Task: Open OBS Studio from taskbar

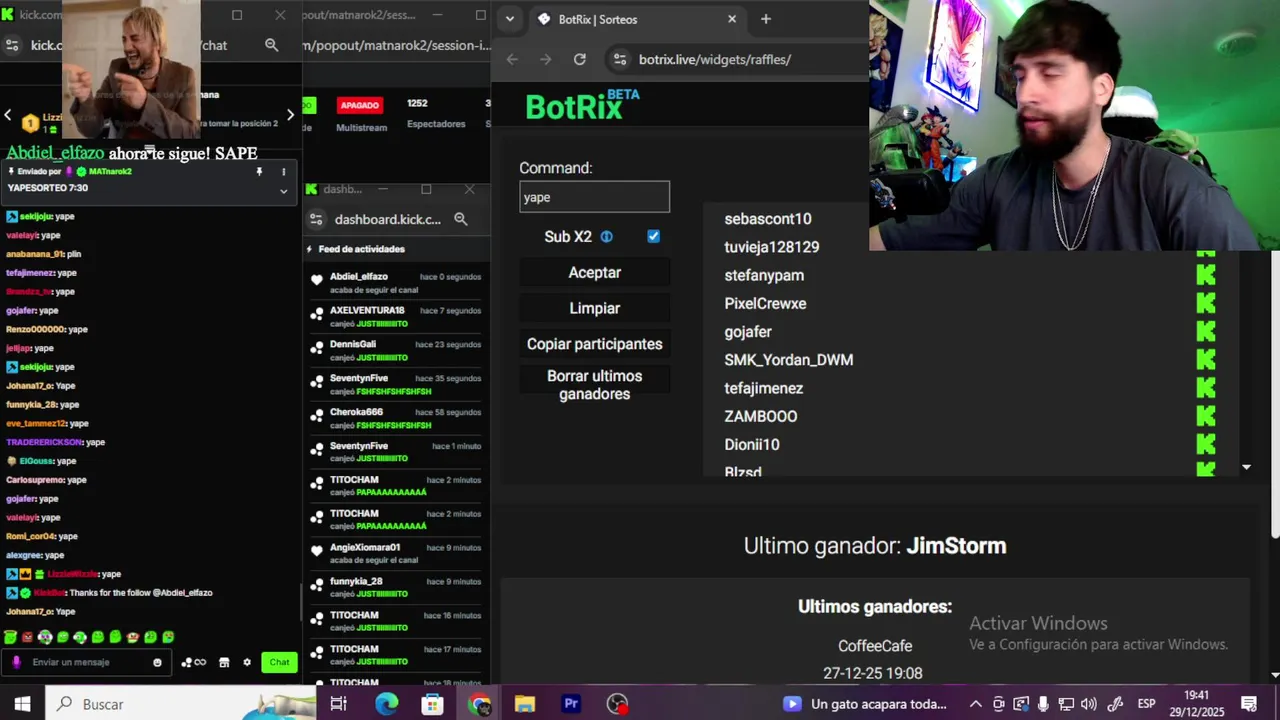Action: [618, 704]
